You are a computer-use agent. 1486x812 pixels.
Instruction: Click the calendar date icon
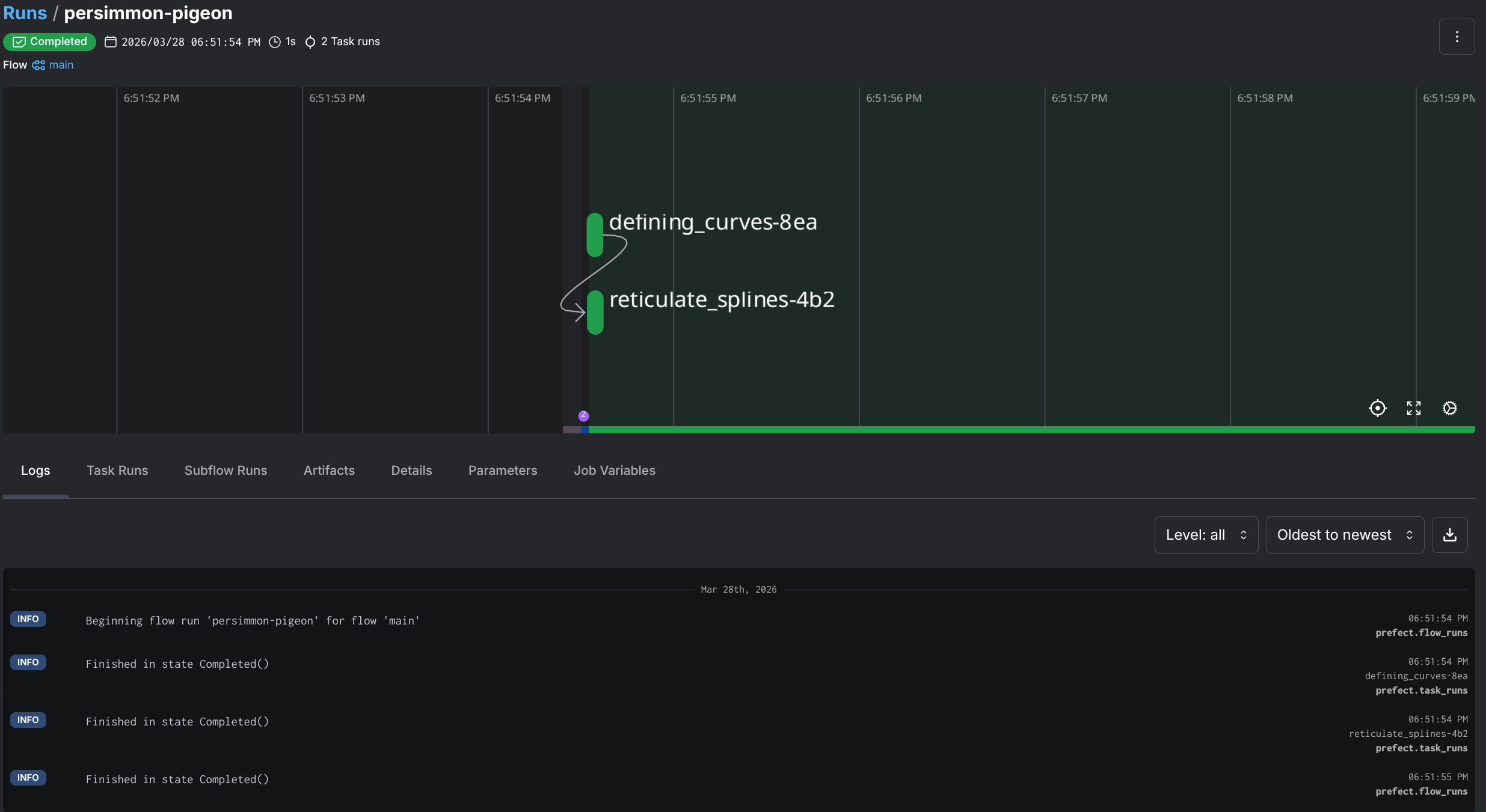pos(111,42)
